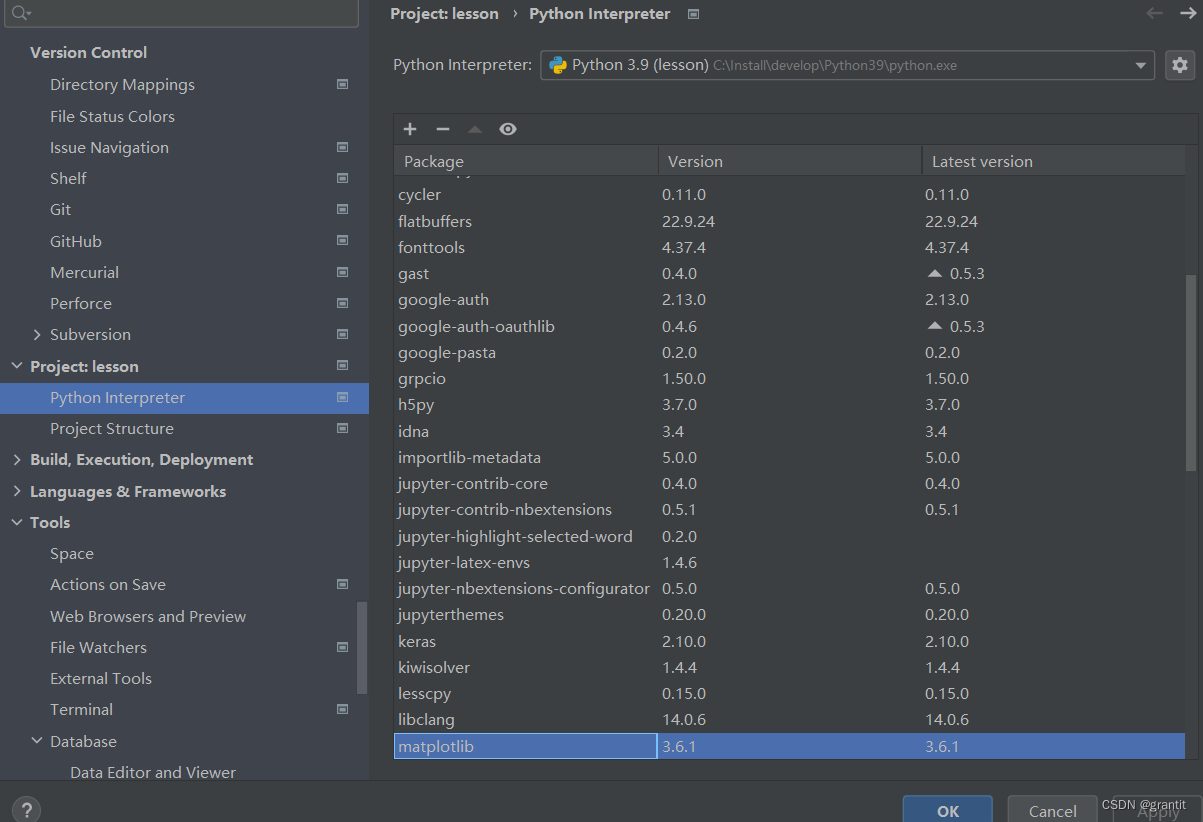The height and width of the screenshot is (822, 1203).
Task: Select the jupyterthemes package row
Action: 790,615
